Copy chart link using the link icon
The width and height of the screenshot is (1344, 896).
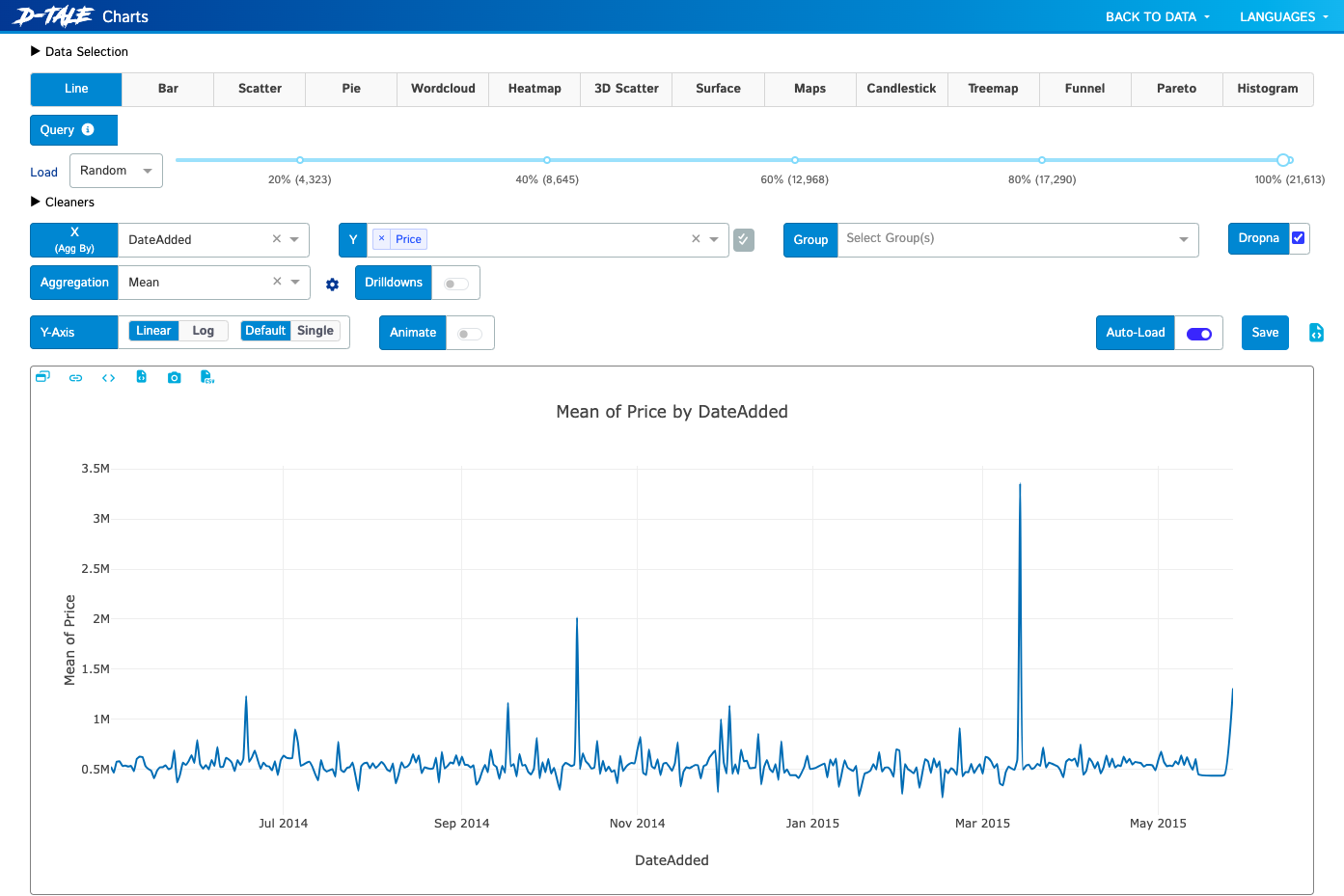coord(75,378)
